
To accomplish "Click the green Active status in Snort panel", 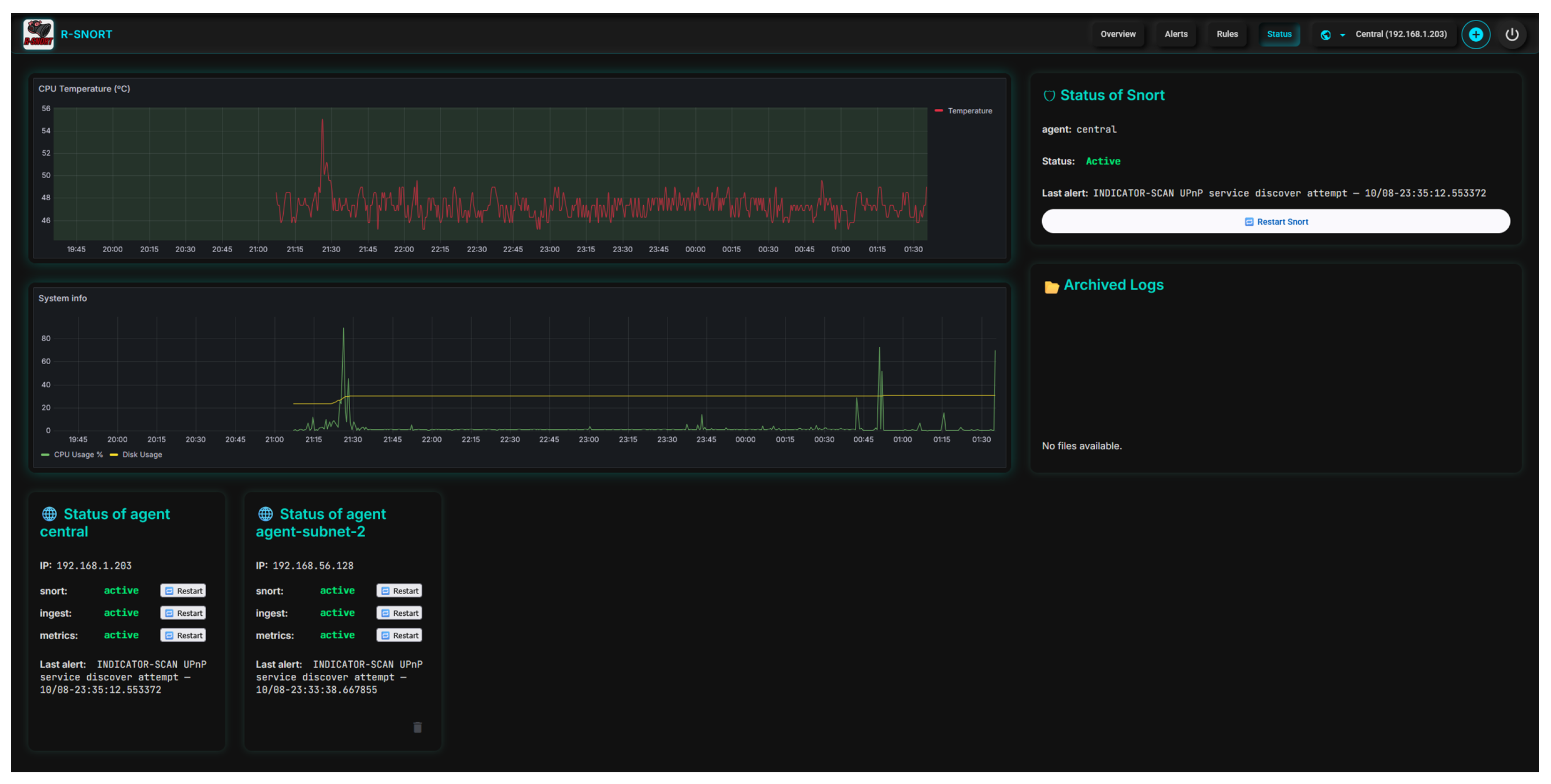I will click(x=1102, y=161).
